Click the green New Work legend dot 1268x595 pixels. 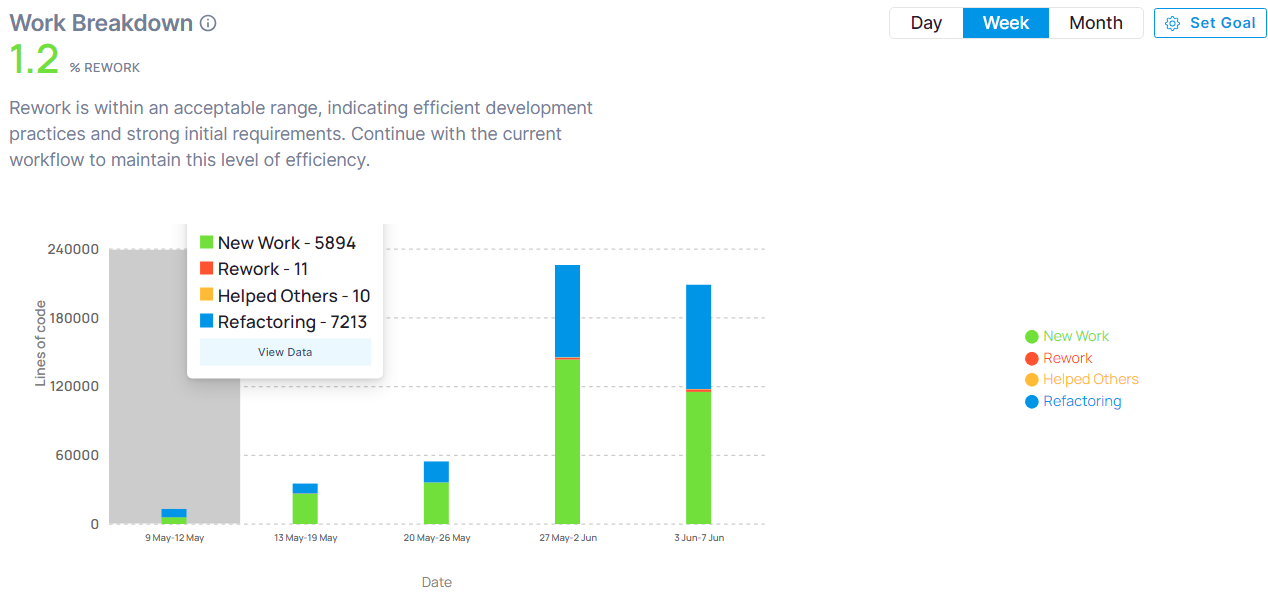coord(1032,337)
